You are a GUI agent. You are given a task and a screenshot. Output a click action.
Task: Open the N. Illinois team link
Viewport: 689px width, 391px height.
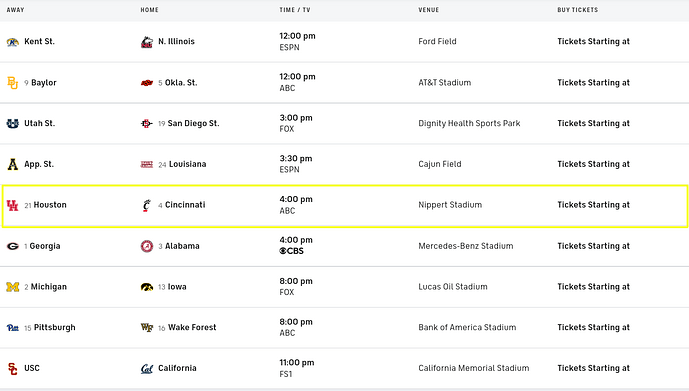176,41
